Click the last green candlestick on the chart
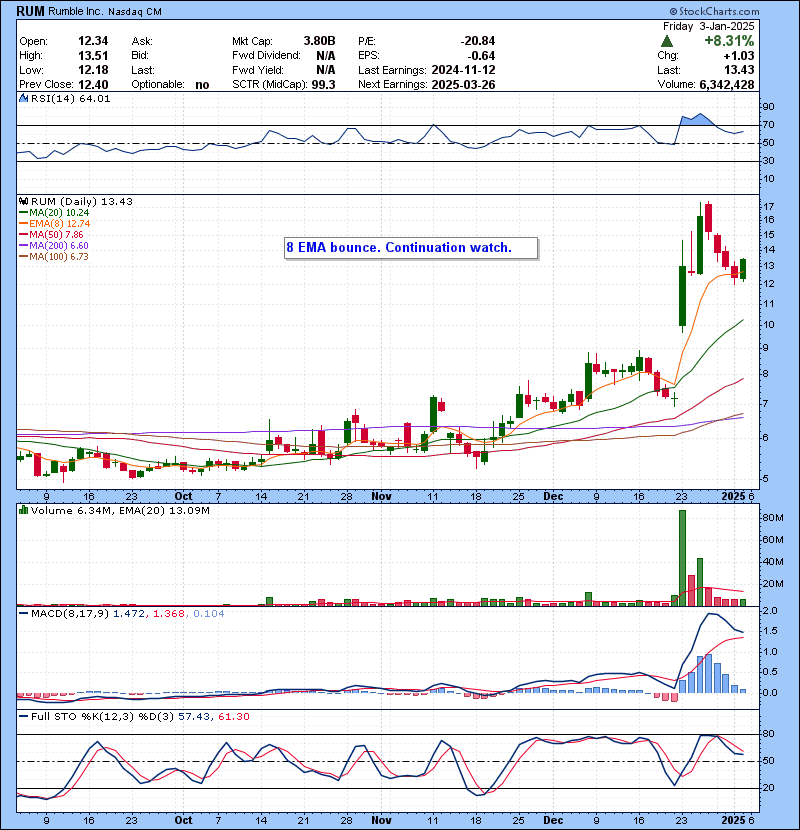This screenshot has width=800, height=830. pyautogui.click(x=743, y=269)
